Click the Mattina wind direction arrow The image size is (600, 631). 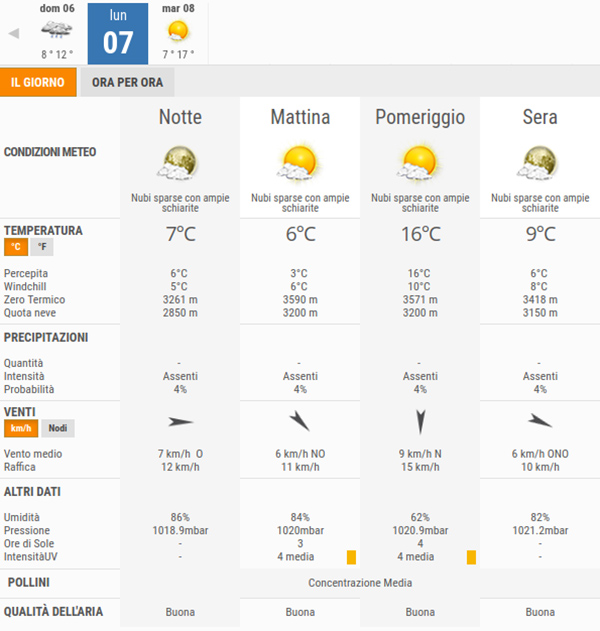pos(300,421)
